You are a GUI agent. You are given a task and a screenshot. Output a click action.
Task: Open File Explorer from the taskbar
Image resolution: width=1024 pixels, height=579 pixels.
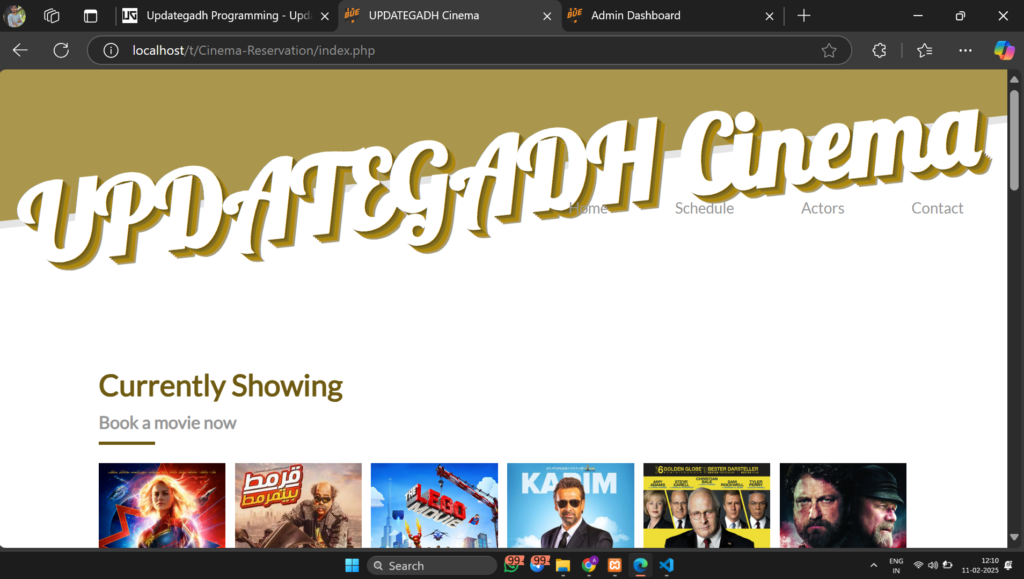tap(563, 565)
